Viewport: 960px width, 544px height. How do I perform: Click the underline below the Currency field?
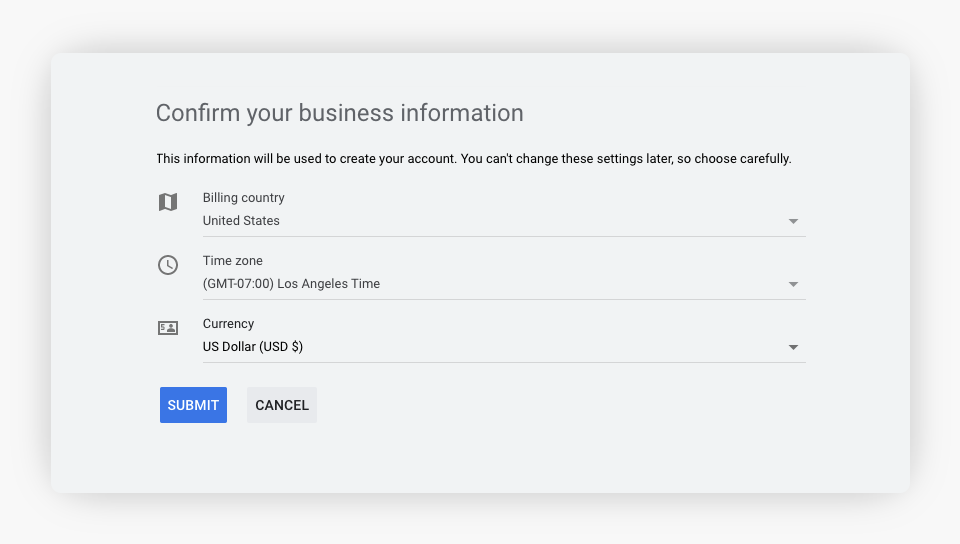click(x=503, y=362)
